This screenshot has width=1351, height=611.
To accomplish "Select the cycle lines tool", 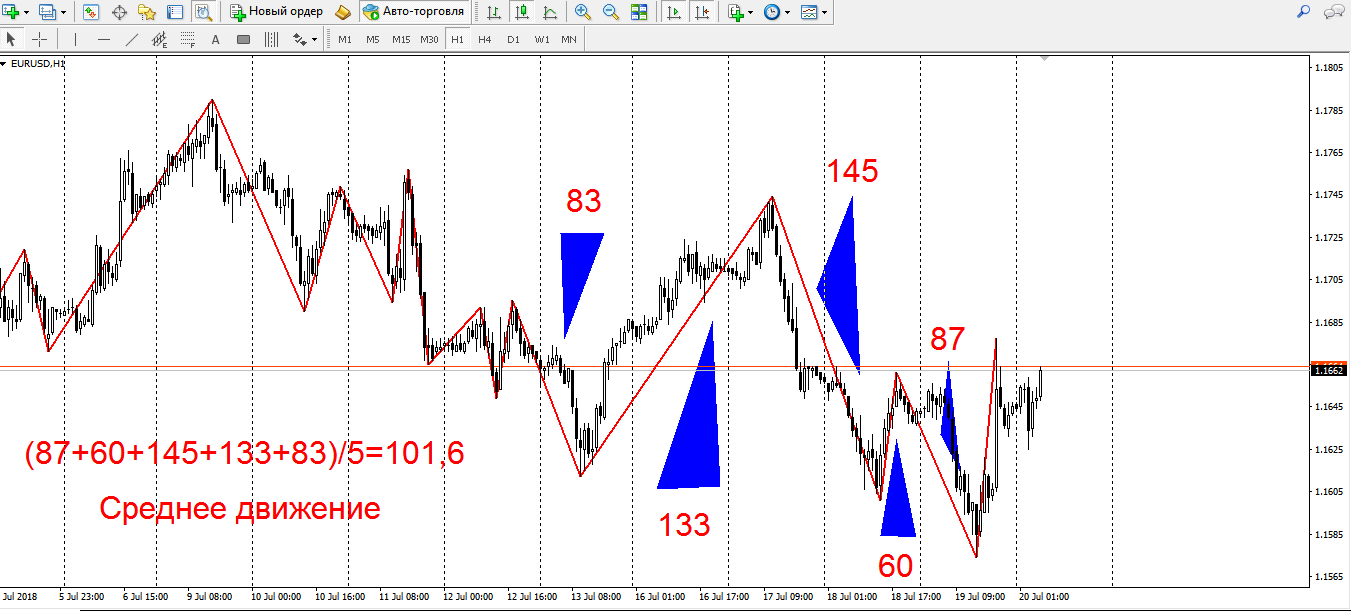I will [x=271, y=39].
